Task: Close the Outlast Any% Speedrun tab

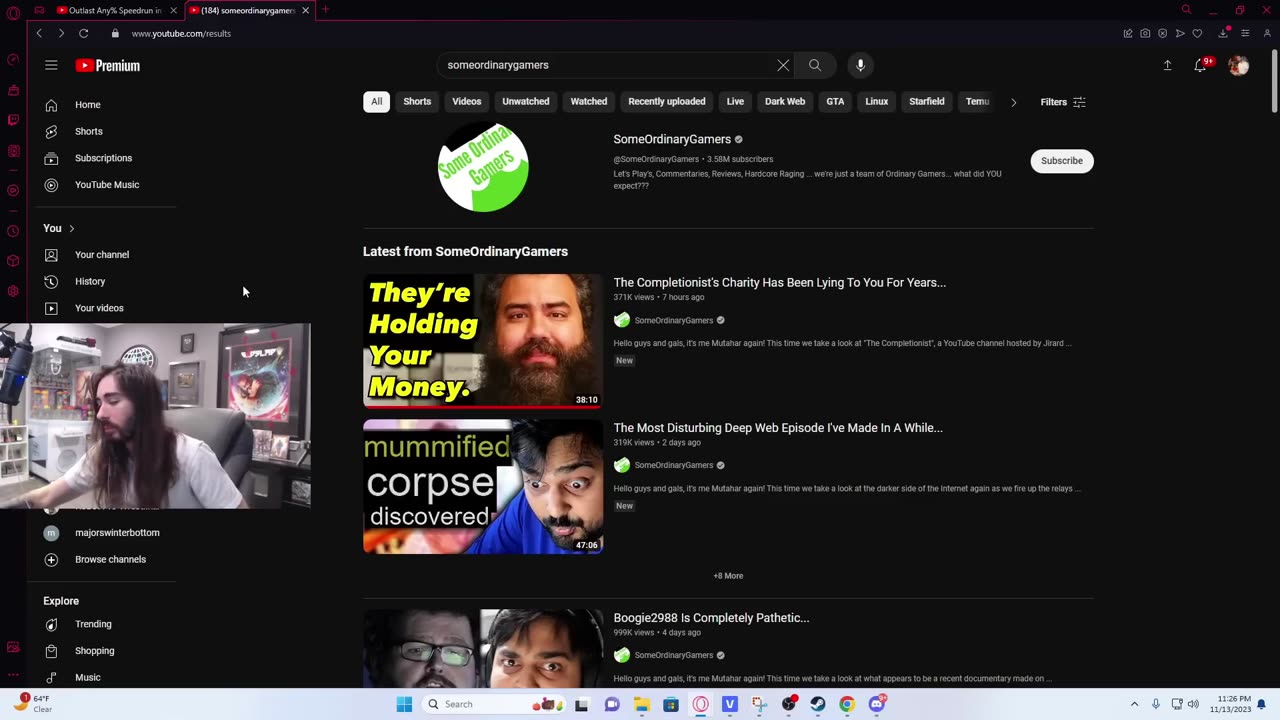Action: click(173, 10)
